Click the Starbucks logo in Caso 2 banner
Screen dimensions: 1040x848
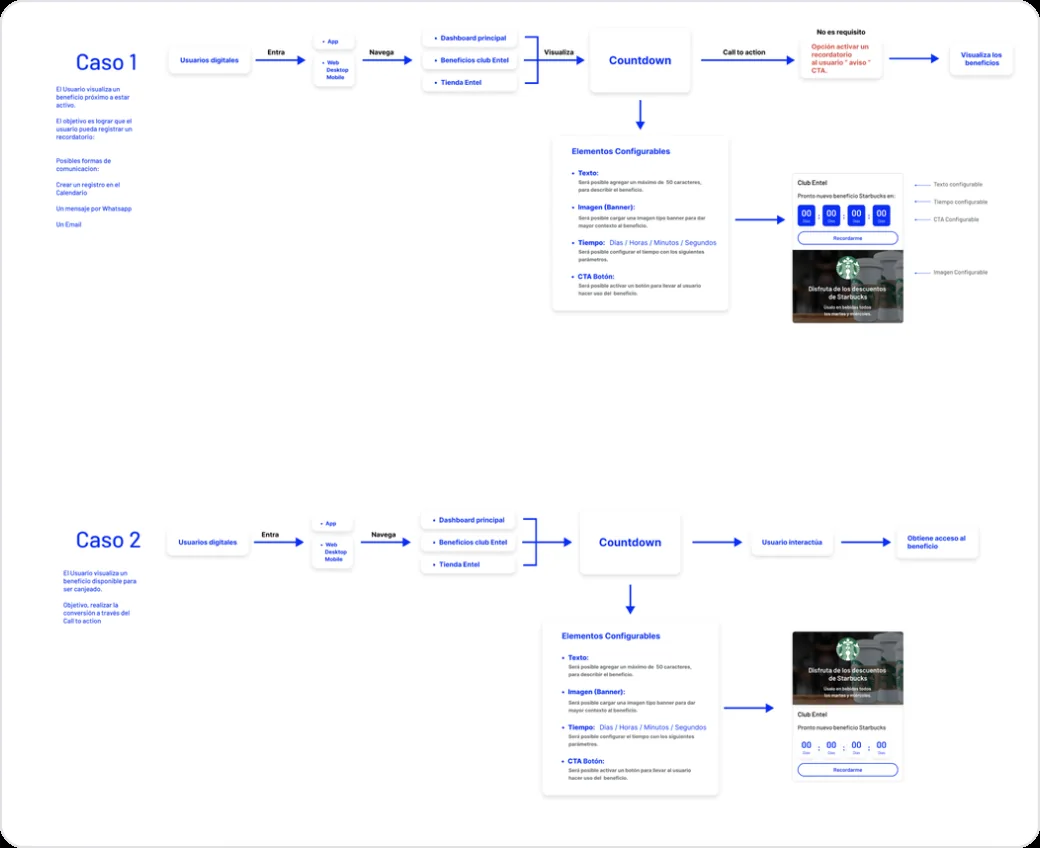tap(848, 649)
